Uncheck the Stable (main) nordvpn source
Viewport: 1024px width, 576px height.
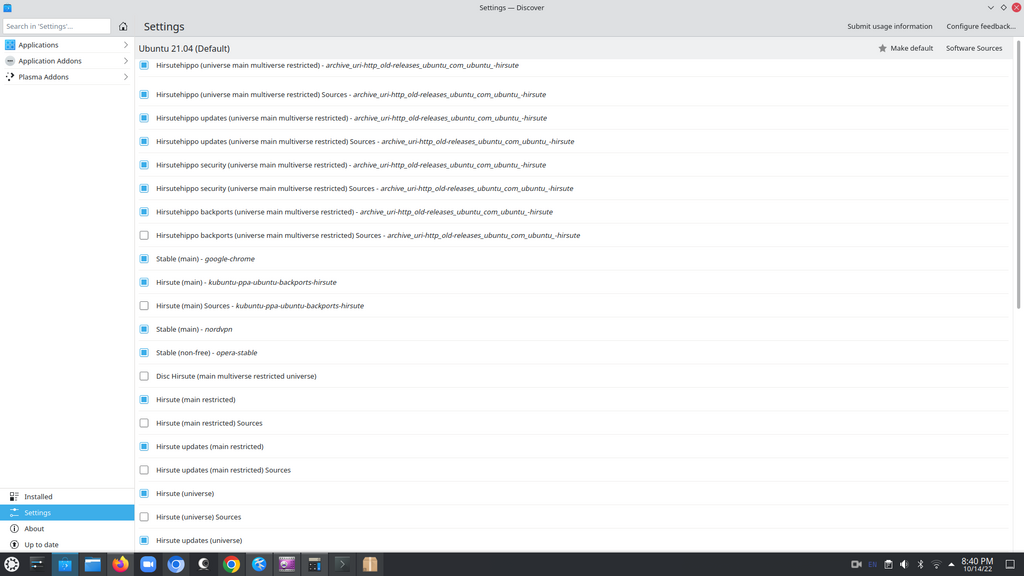[144, 329]
